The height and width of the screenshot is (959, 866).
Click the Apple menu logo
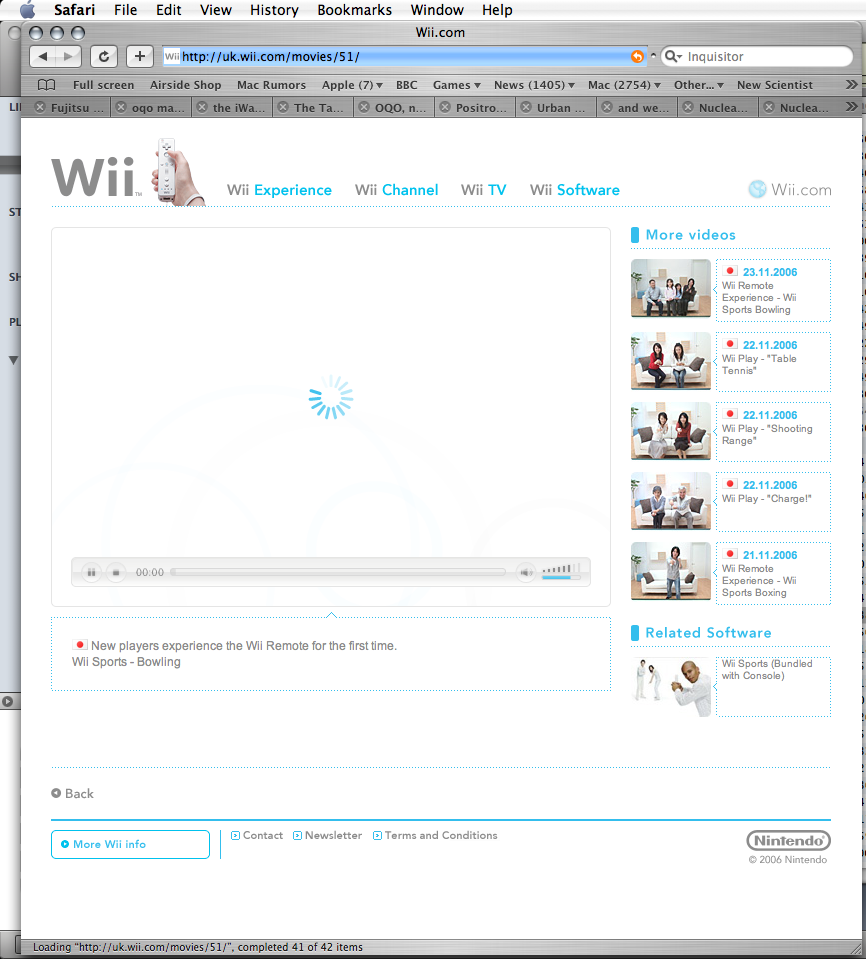click(x=28, y=10)
